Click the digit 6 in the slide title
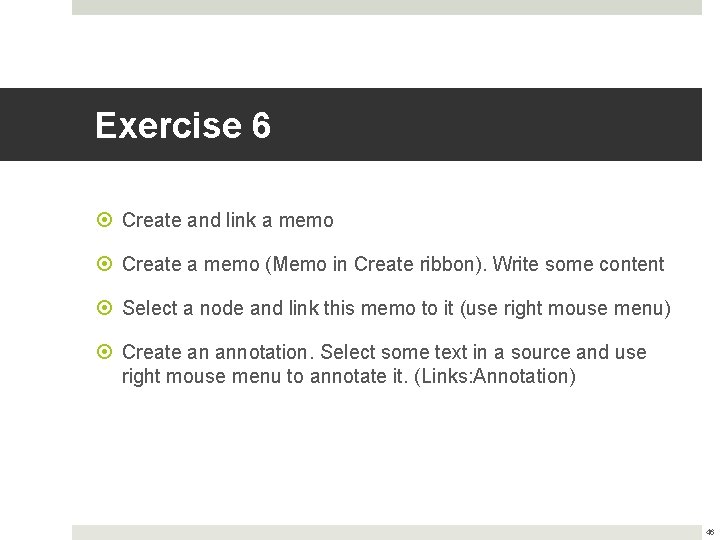Viewport: 720px width, 540px height. point(261,125)
